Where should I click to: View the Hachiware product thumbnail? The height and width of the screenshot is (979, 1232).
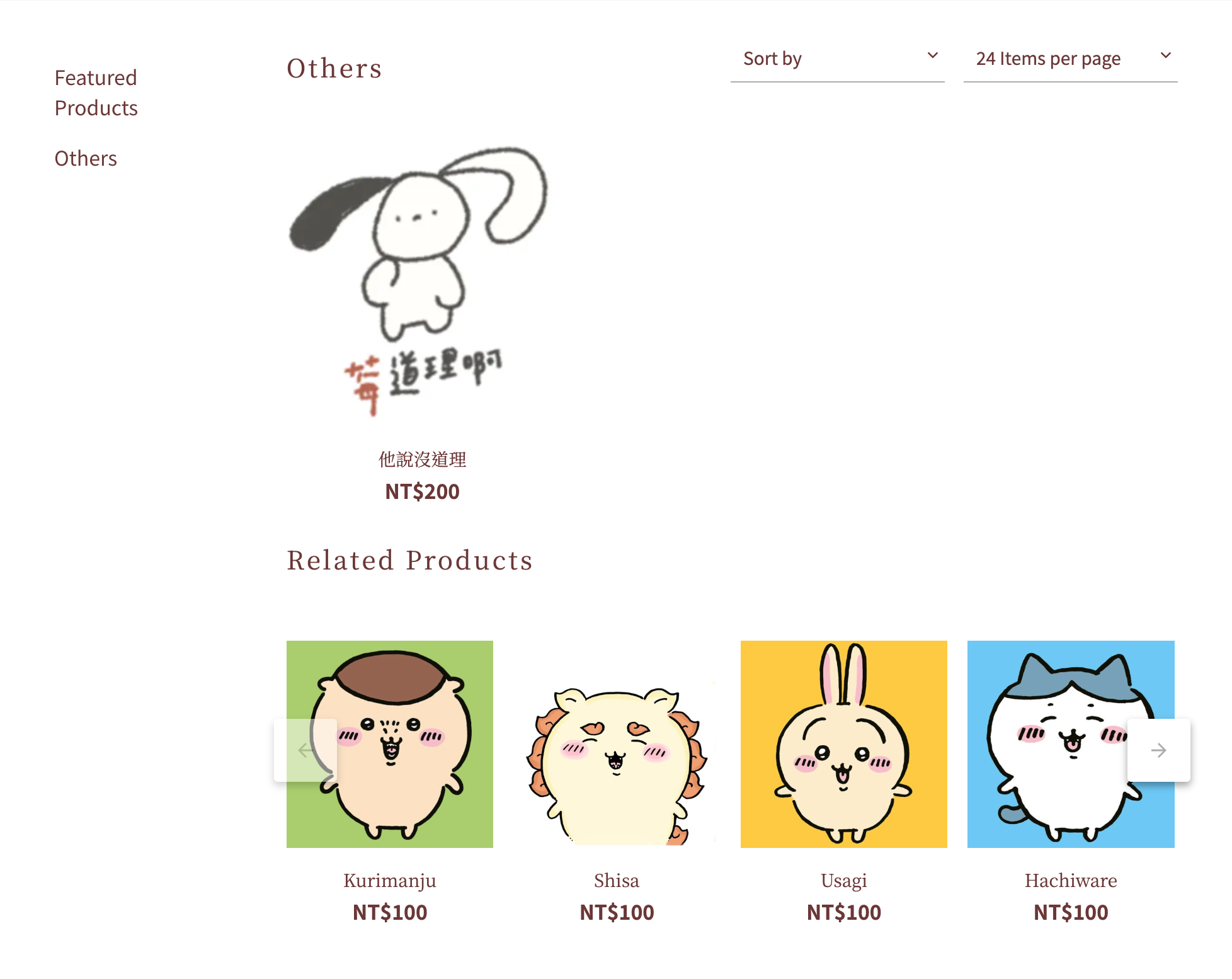(x=1071, y=744)
